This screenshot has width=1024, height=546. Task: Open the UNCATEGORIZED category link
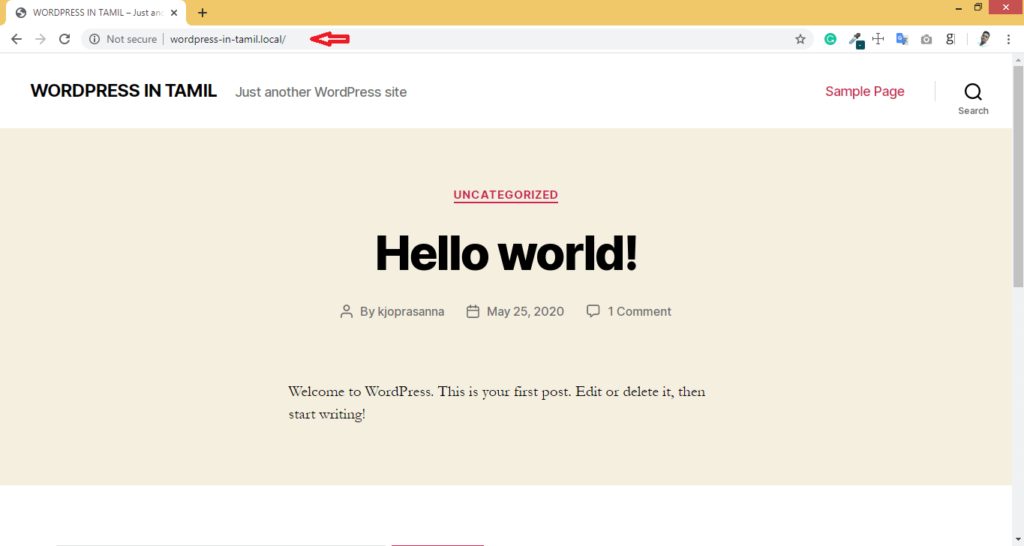coord(505,195)
